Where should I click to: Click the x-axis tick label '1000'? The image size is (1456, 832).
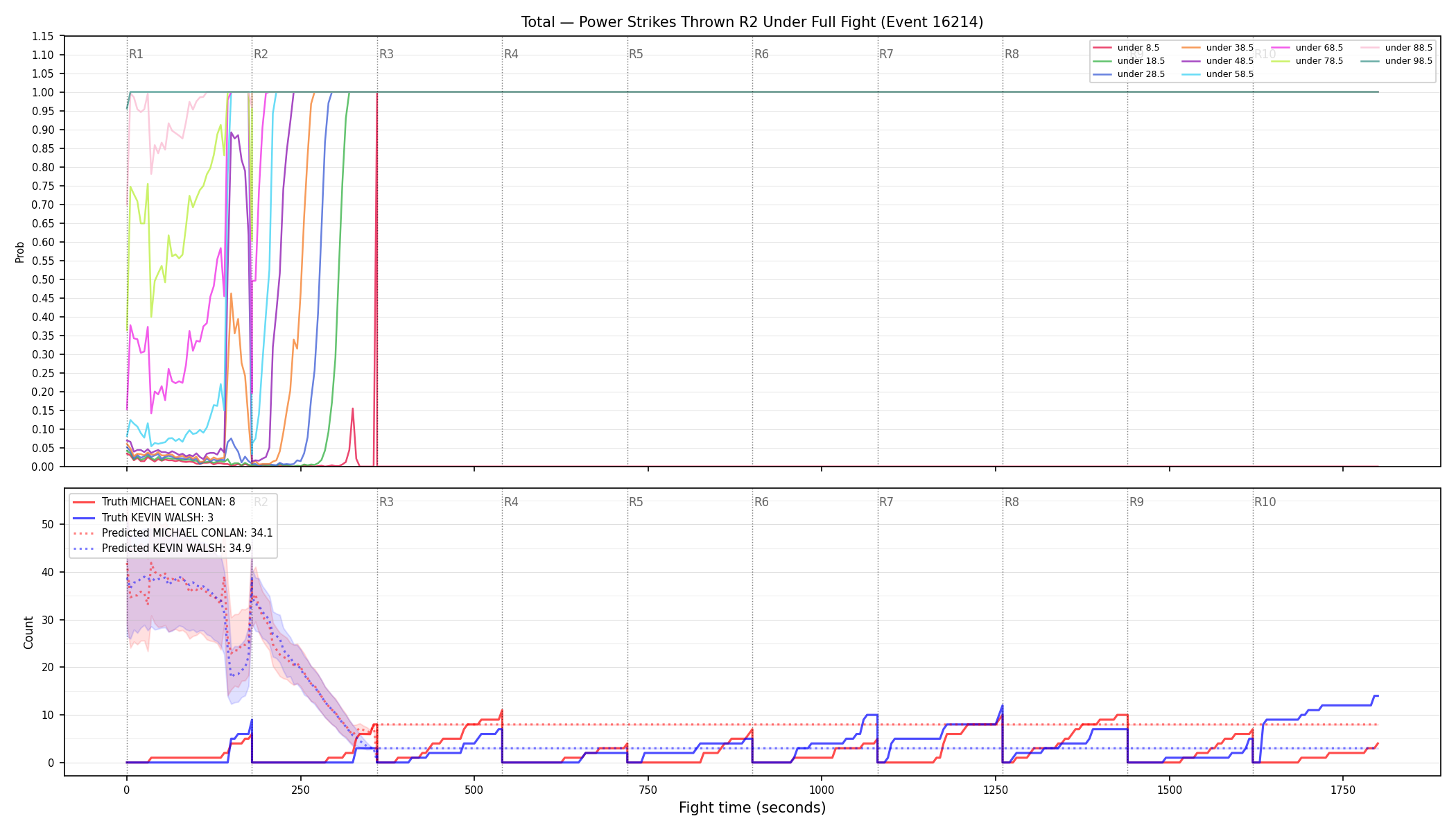tap(822, 790)
